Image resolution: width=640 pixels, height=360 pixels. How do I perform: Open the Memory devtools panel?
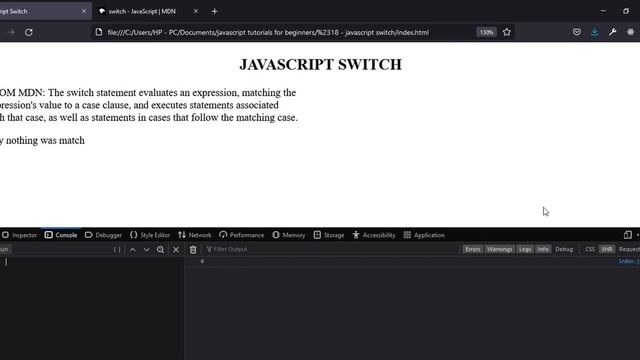(289, 235)
